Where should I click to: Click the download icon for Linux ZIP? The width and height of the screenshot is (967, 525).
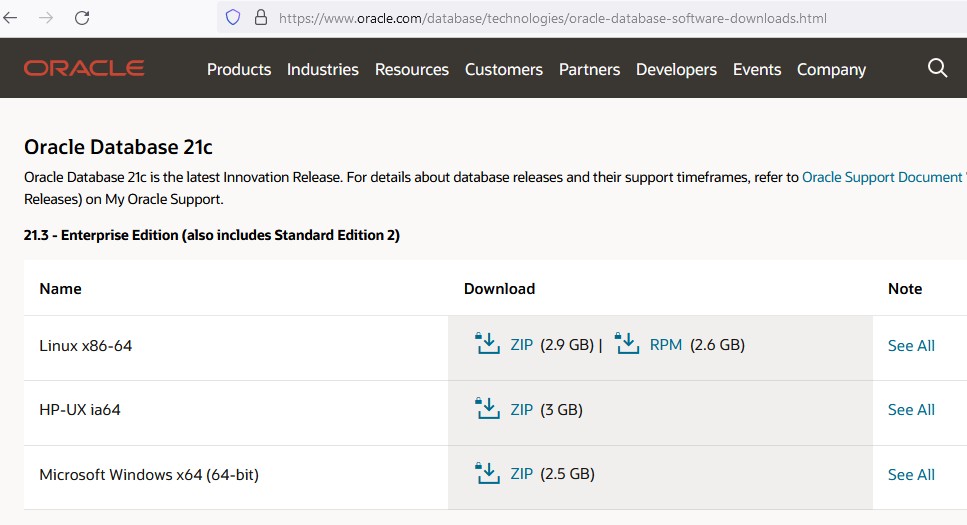(487, 344)
